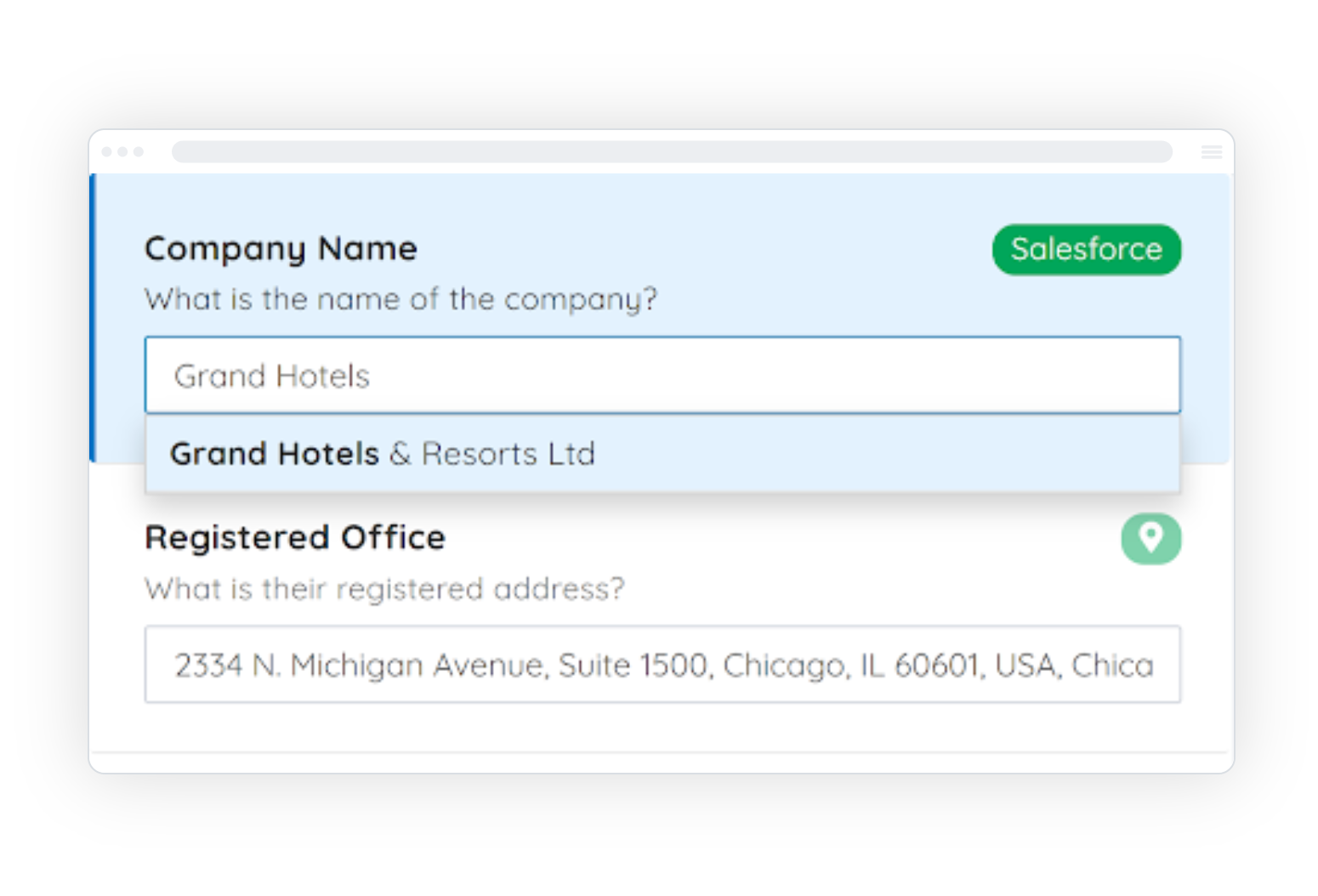Click "What is the name of the company?" text
This screenshot has width=1318, height=896.
coord(401,299)
